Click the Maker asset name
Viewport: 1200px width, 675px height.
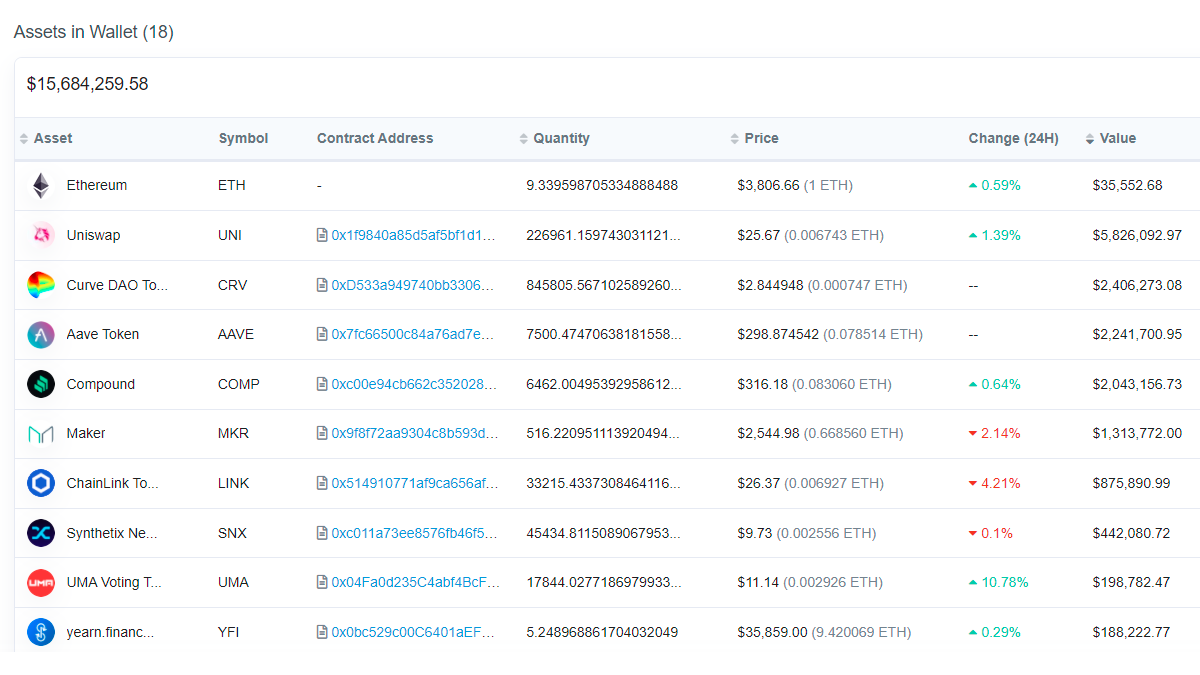86,433
